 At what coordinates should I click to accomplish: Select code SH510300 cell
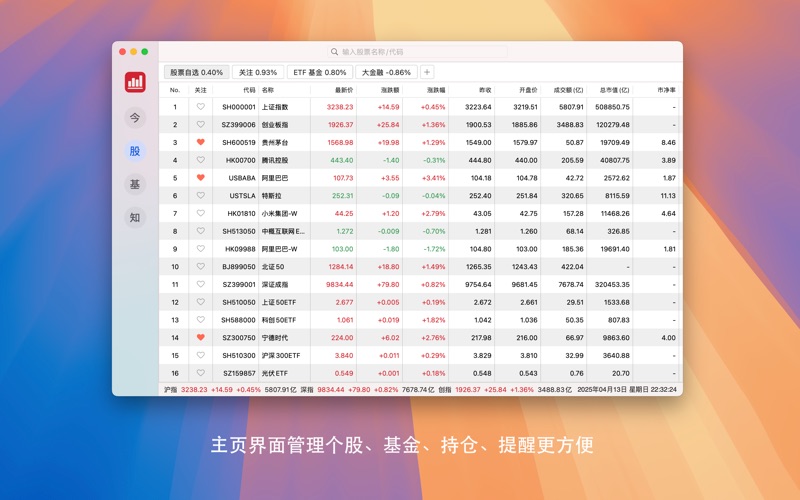[x=239, y=356]
